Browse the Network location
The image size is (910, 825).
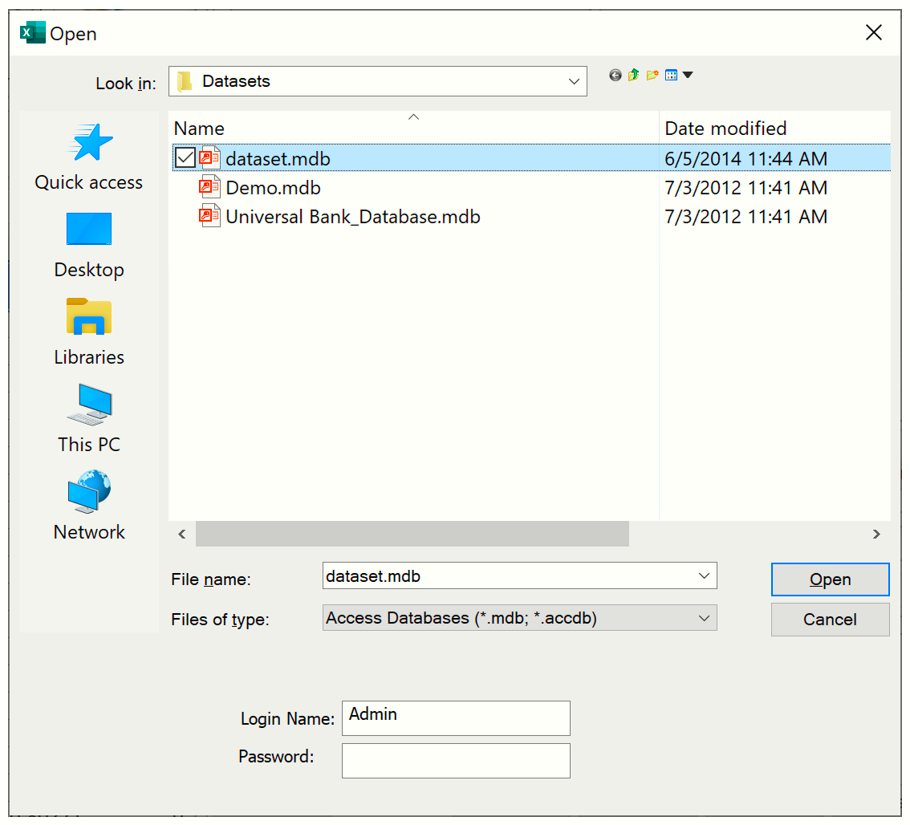pos(89,507)
